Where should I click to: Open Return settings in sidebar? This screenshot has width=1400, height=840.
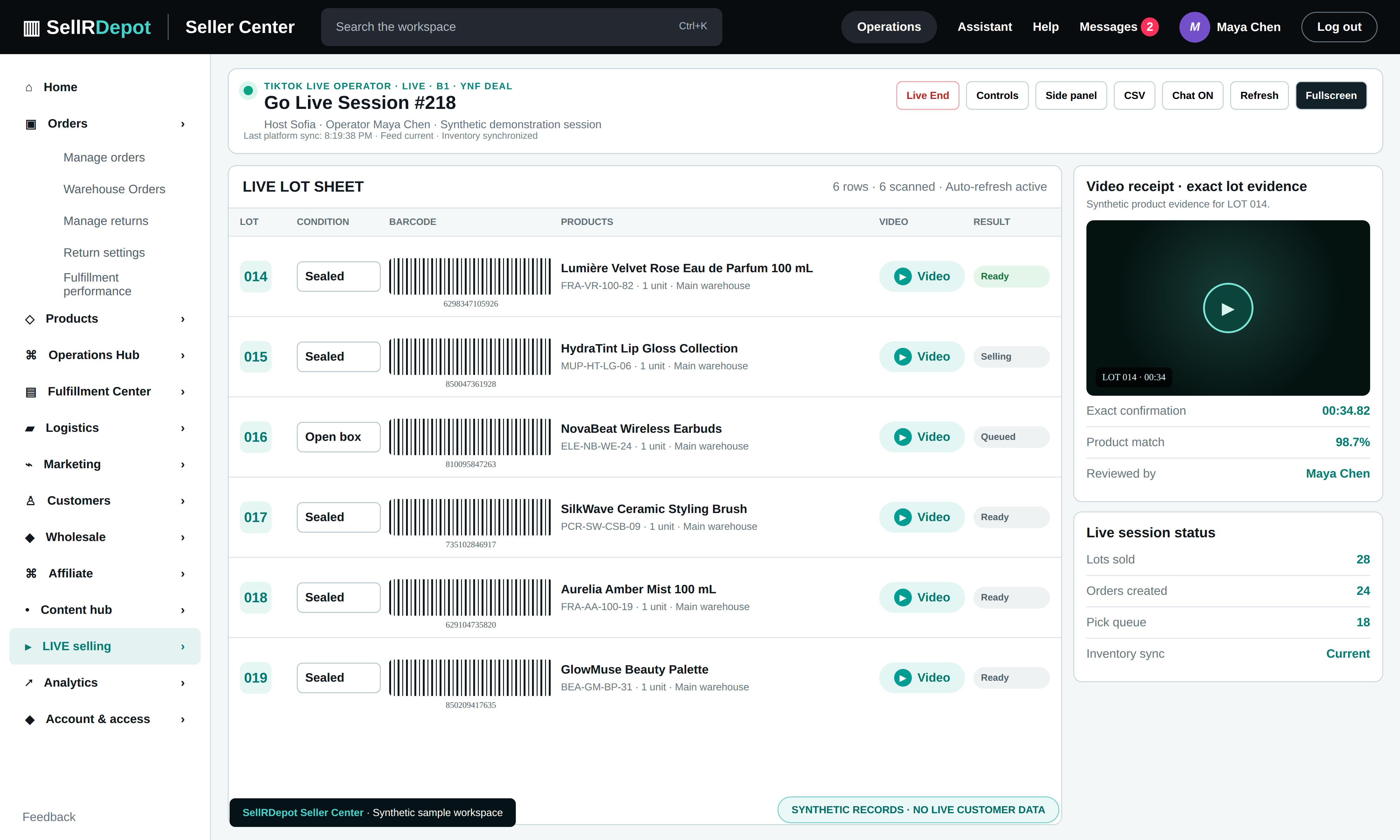(x=104, y=252)
